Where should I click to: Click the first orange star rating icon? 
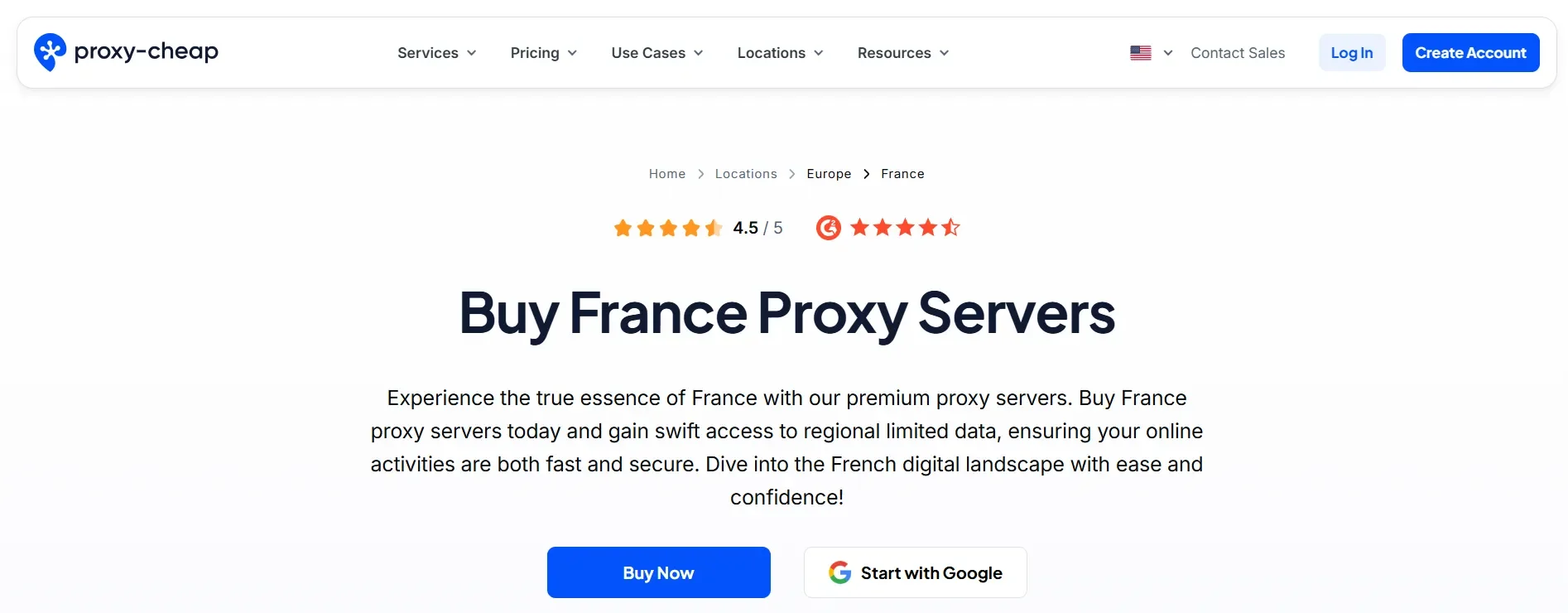coord(623,227)
